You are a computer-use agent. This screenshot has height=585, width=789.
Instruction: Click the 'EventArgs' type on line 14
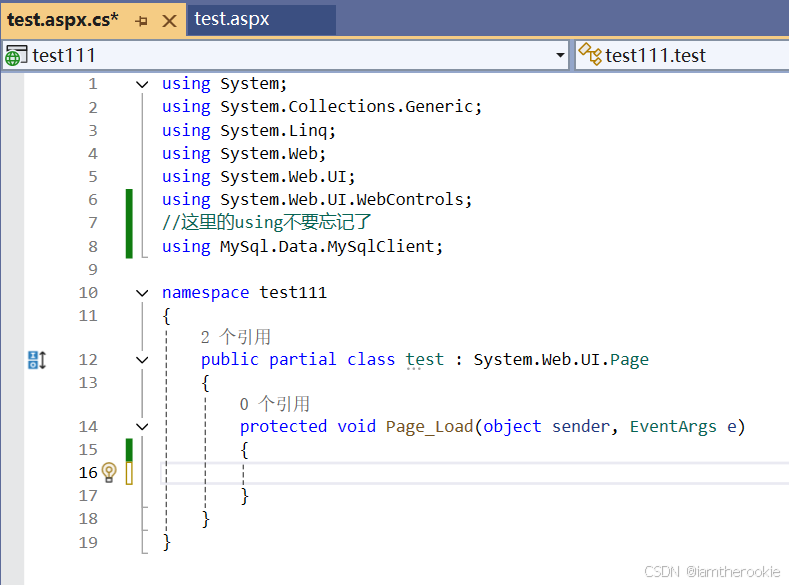pyautogui.click(x=673, y=427)
